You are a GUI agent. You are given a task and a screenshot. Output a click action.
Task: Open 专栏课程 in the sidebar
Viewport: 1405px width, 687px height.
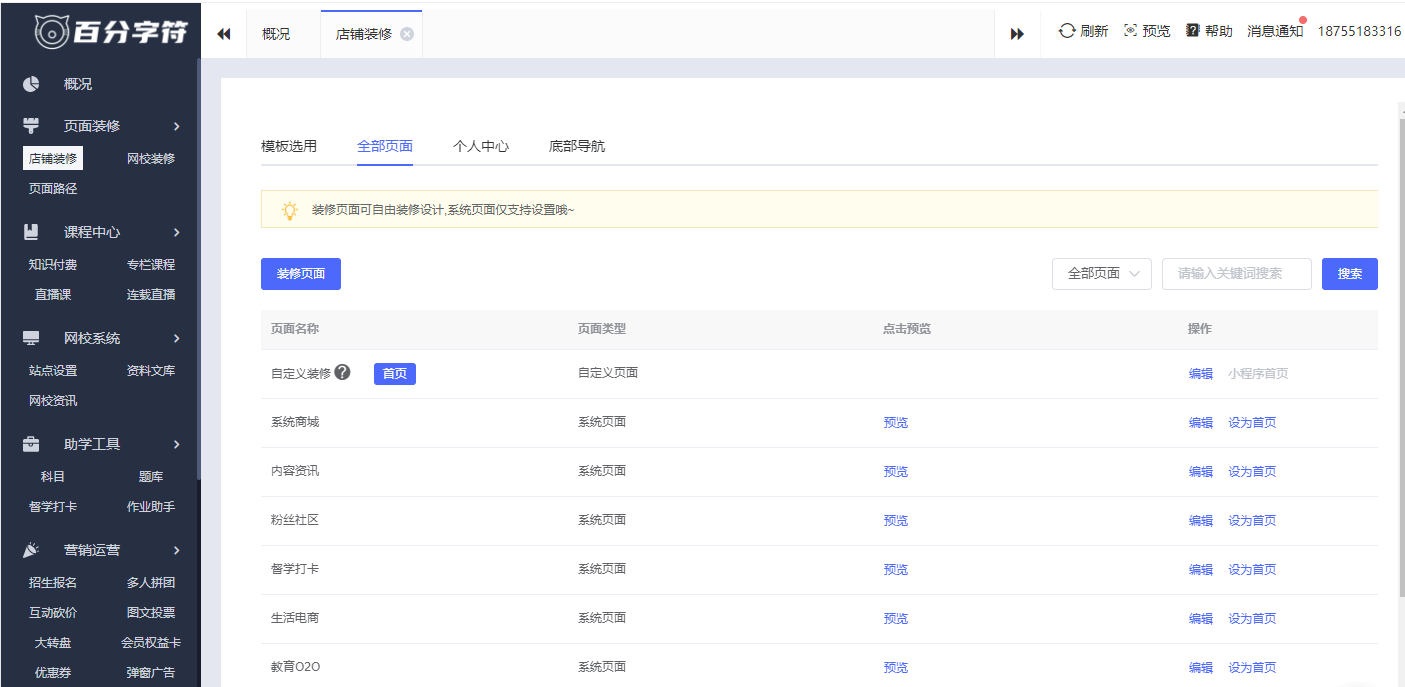[x=151, y=264]
